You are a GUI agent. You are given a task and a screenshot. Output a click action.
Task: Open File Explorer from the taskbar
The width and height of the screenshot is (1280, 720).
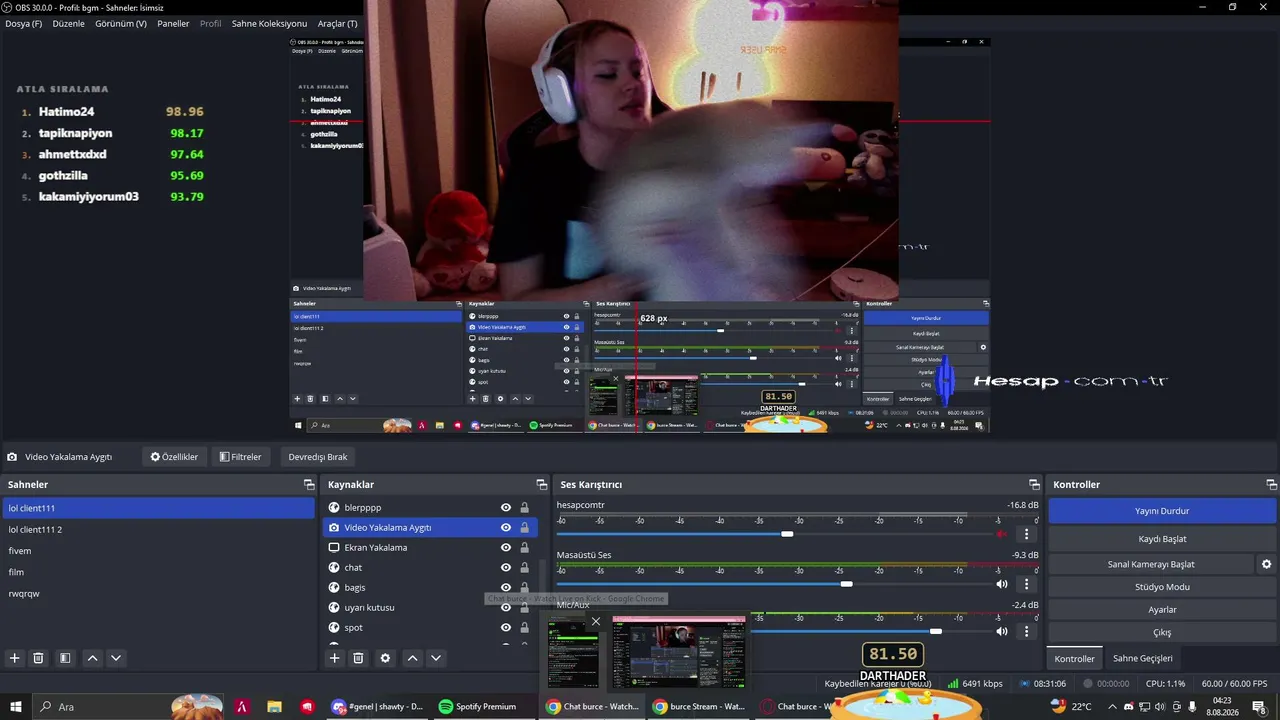pos(274,707)
